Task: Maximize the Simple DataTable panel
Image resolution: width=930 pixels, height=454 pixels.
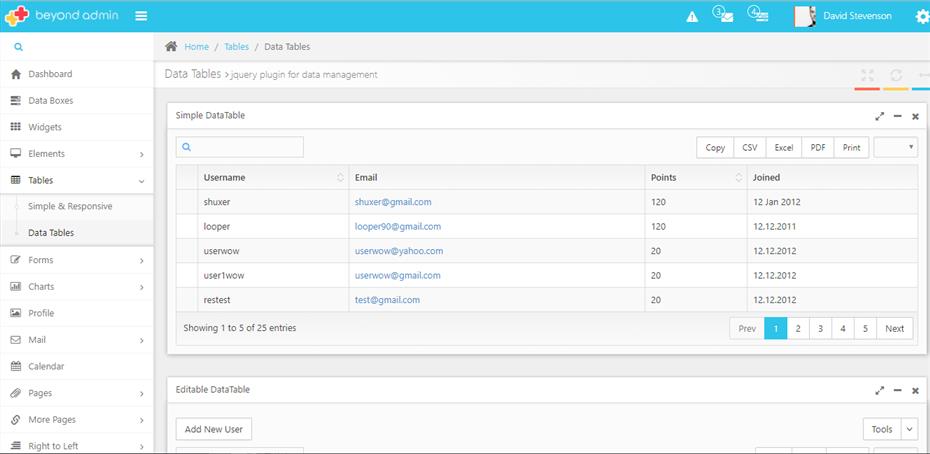Action: [879, 116]
